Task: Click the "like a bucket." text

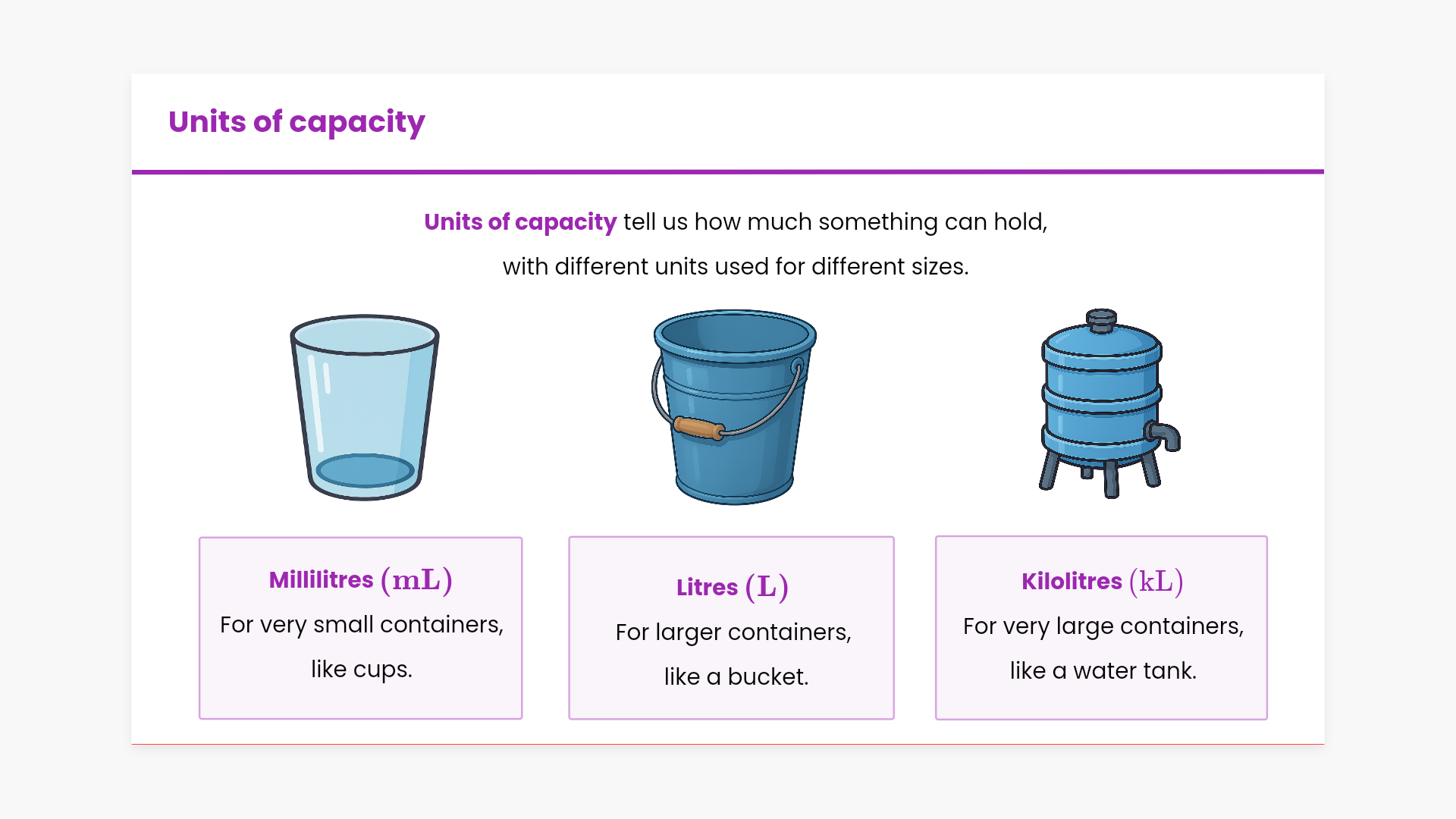Action: pos(736,676)
